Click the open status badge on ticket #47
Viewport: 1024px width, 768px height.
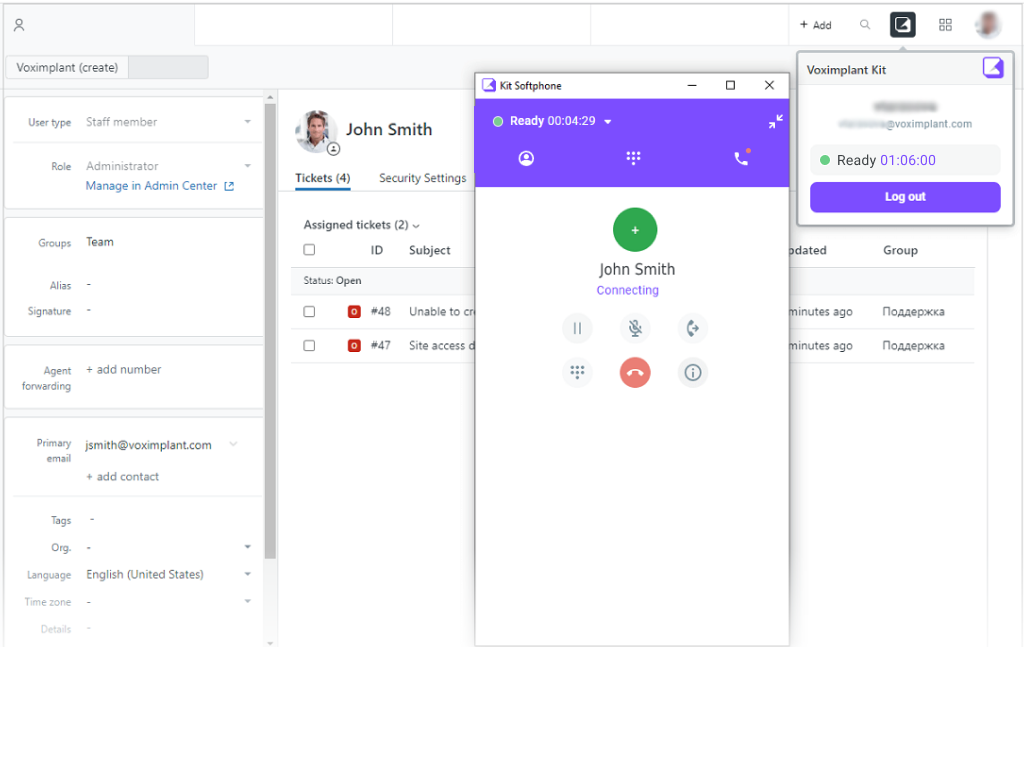(354, 345)
